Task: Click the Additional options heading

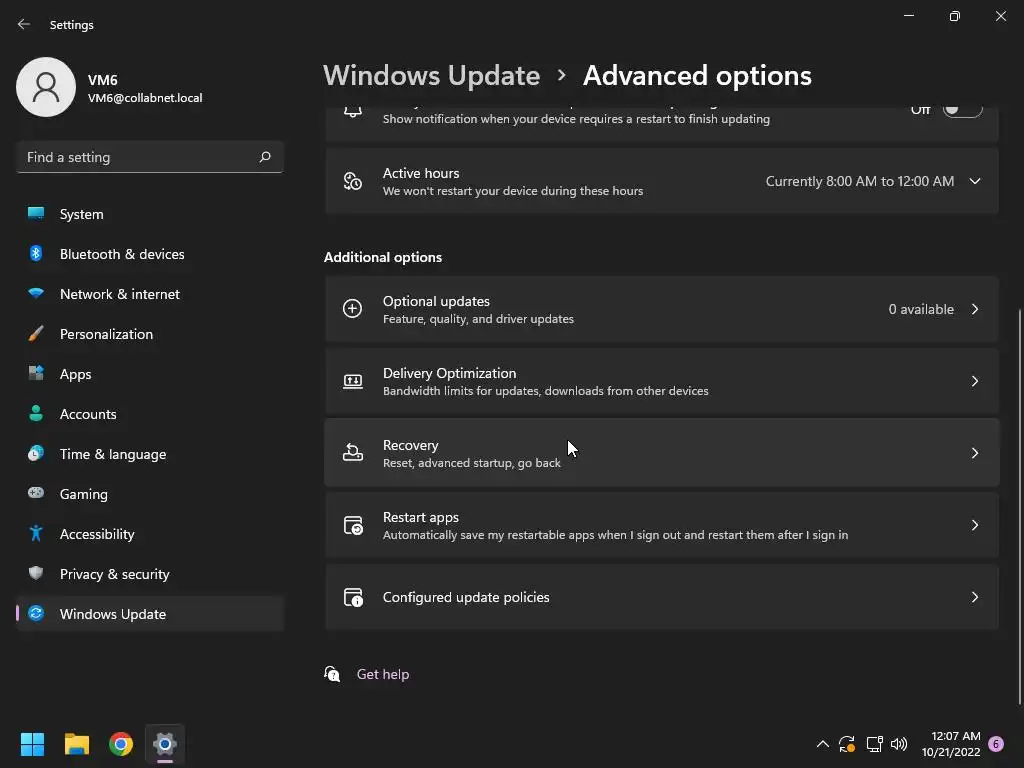Action: point(383,257)
